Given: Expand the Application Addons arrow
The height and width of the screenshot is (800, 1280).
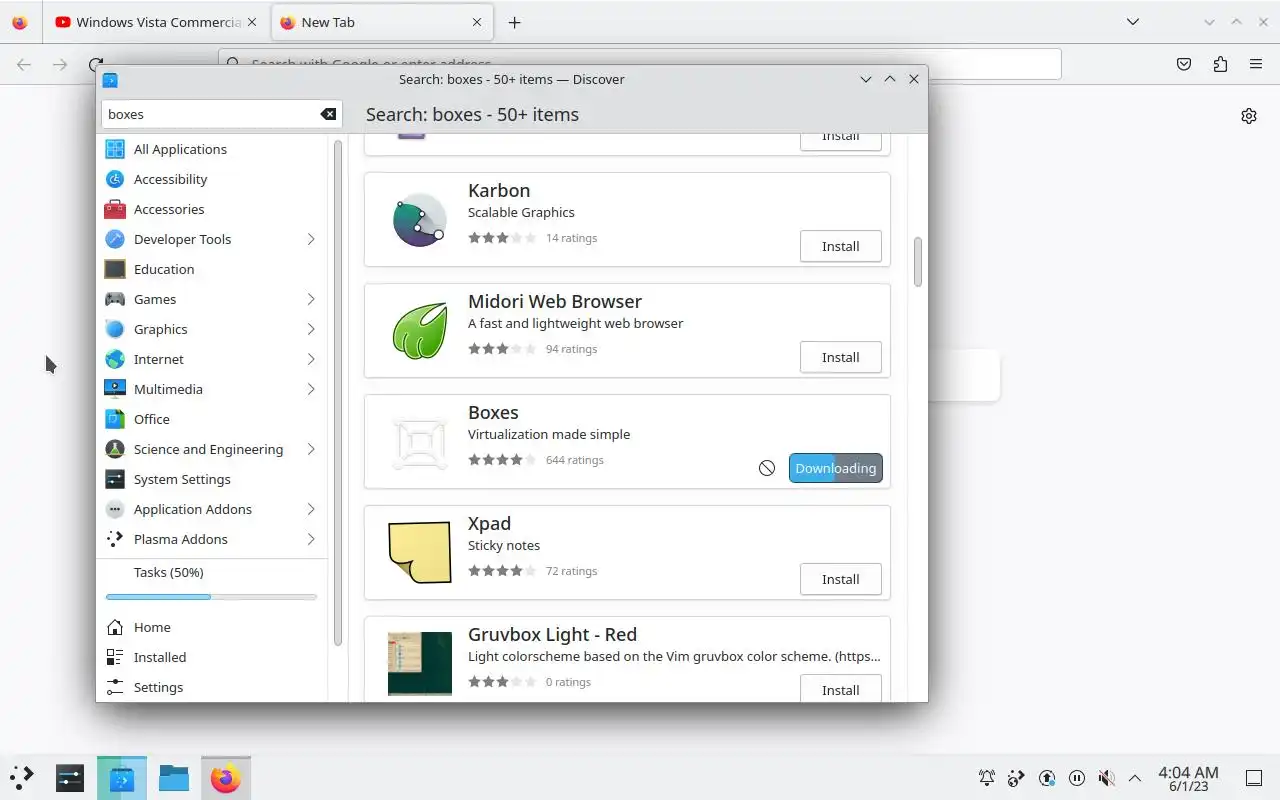Looking at the screenshot, I should tap(311, 509).
